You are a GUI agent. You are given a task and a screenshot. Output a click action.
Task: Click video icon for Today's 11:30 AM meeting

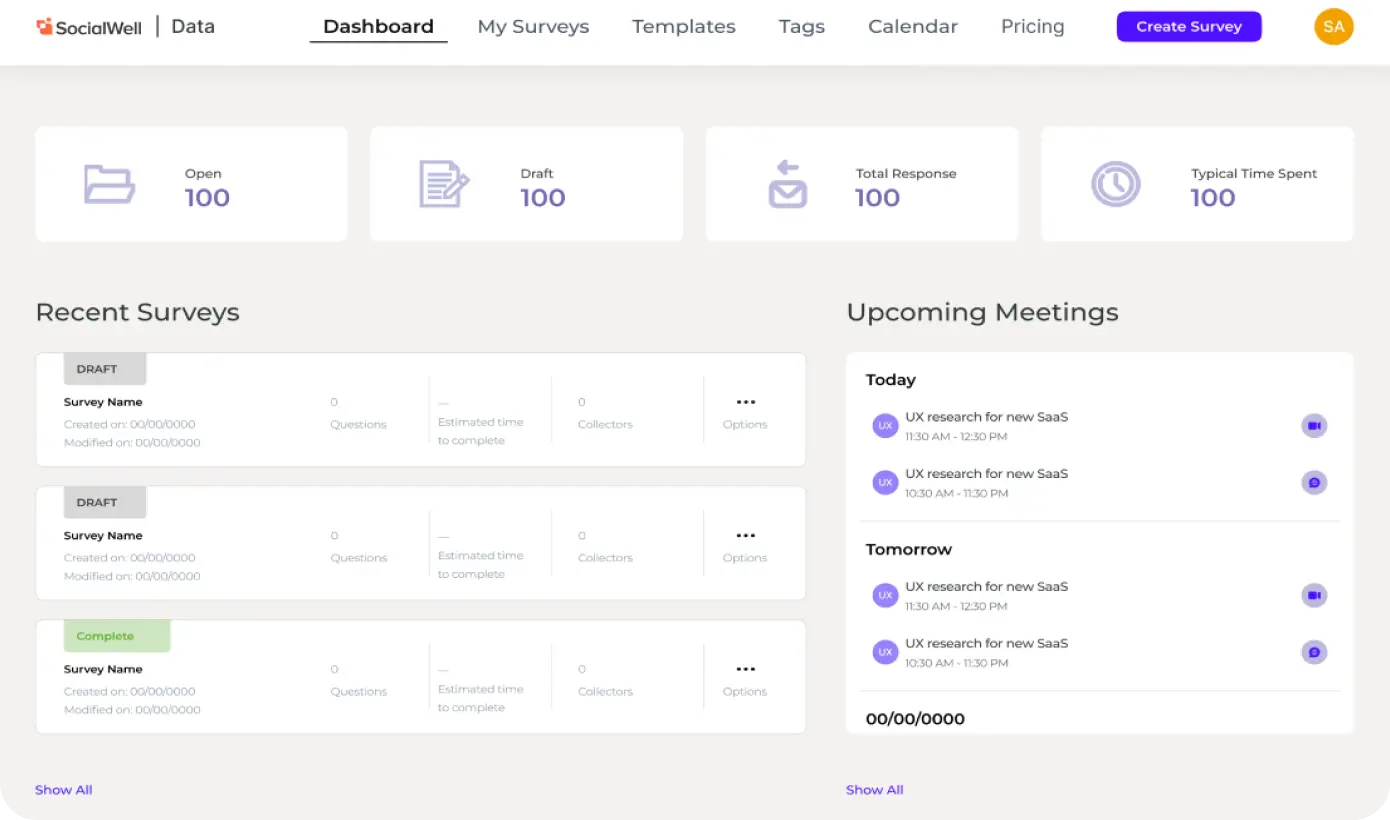click(x=1314, y=426)
